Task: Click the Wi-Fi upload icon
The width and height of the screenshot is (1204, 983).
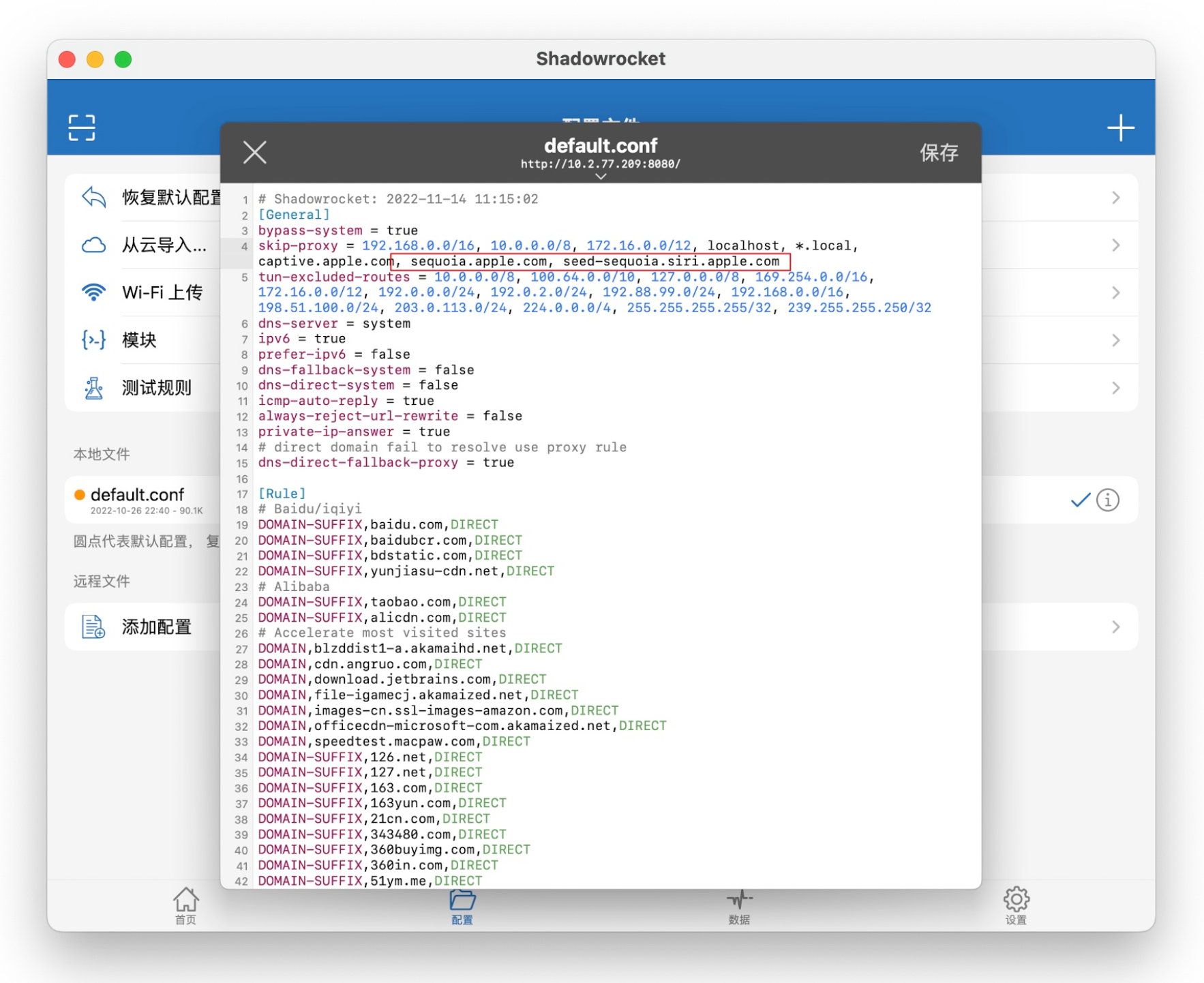Action: point(94,292)
